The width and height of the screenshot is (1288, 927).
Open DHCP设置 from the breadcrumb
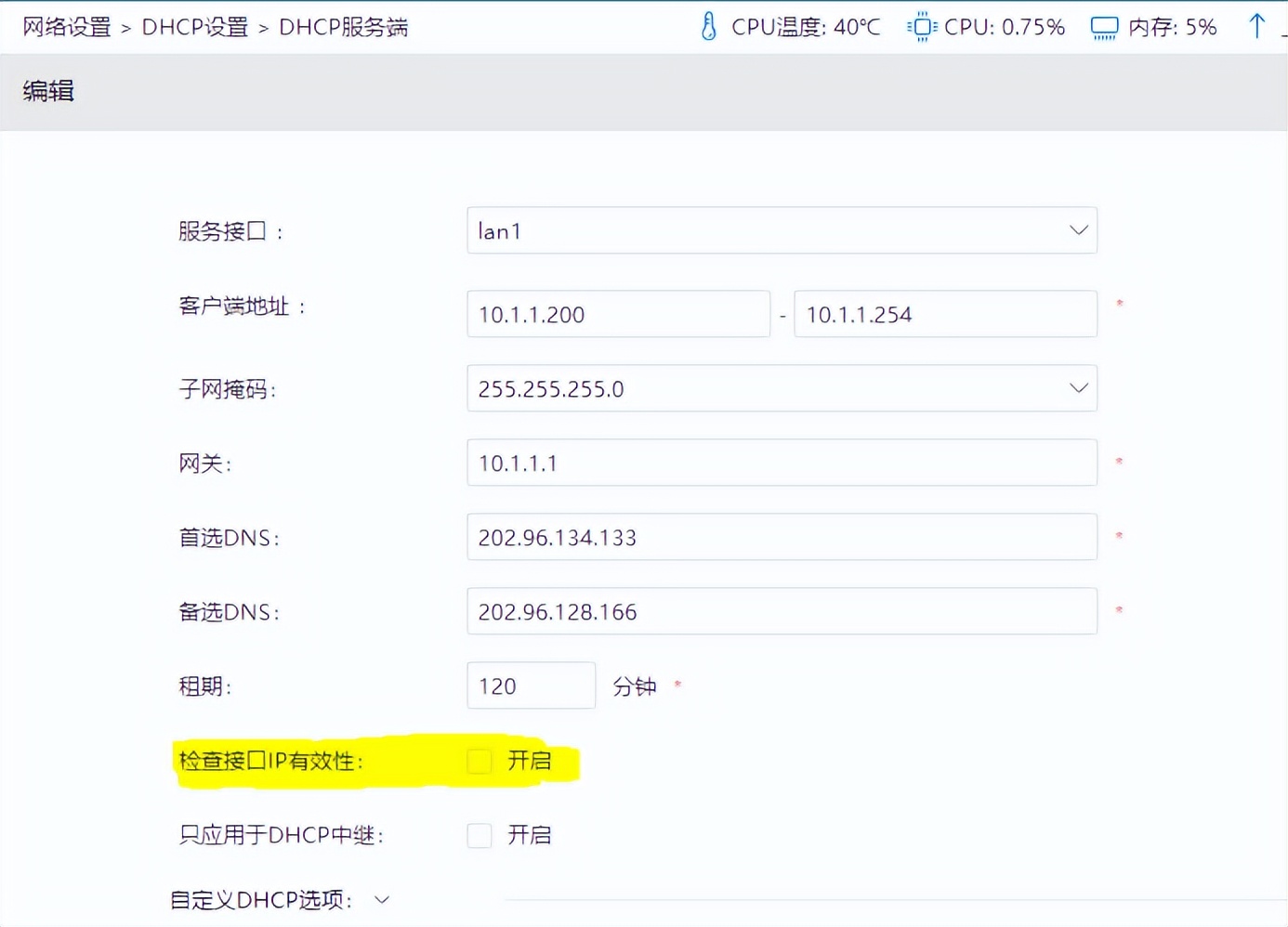(194, 27)
